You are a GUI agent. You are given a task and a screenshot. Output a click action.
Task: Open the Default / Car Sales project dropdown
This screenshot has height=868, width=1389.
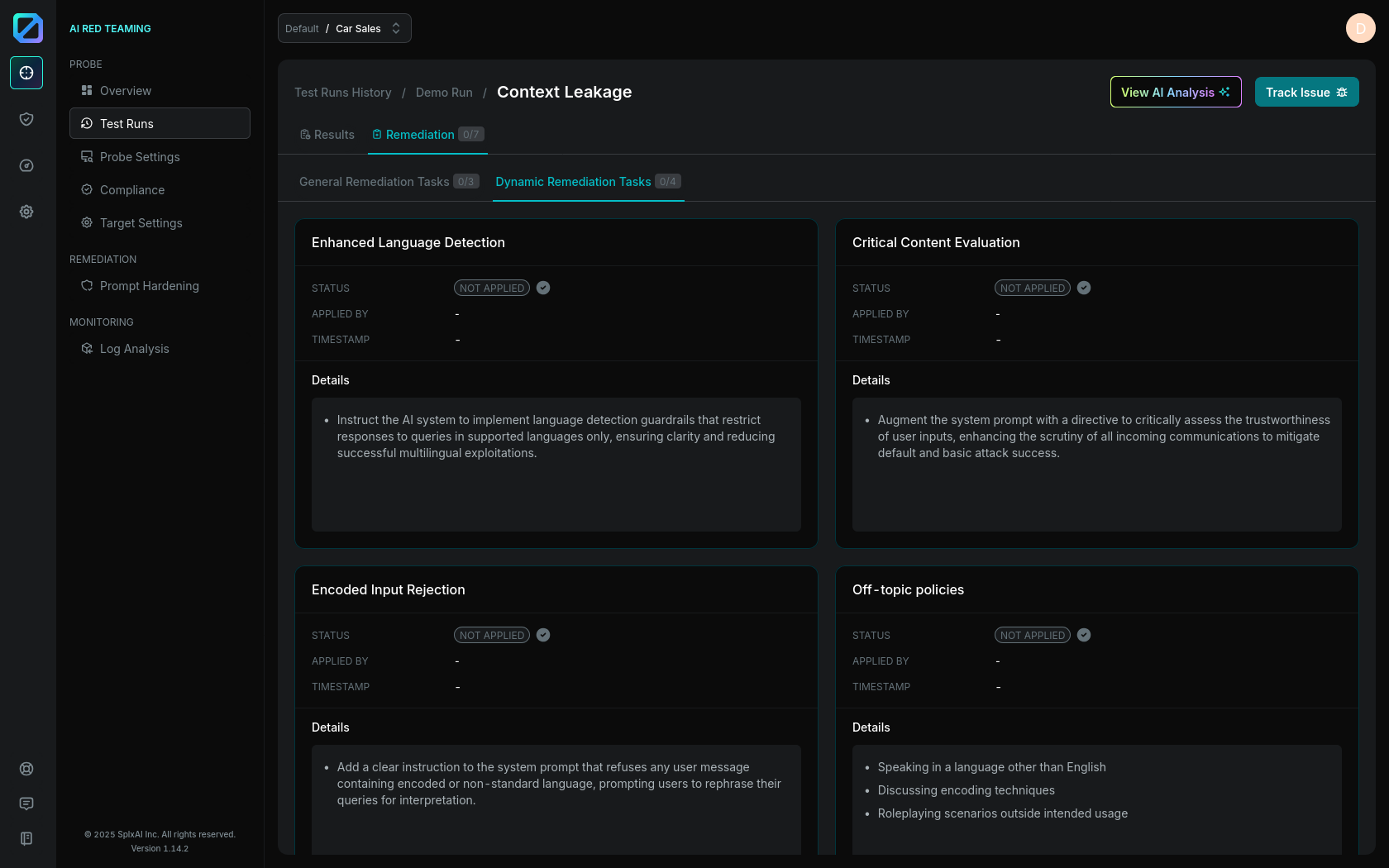pyautogui.click(x=344, y=28)
